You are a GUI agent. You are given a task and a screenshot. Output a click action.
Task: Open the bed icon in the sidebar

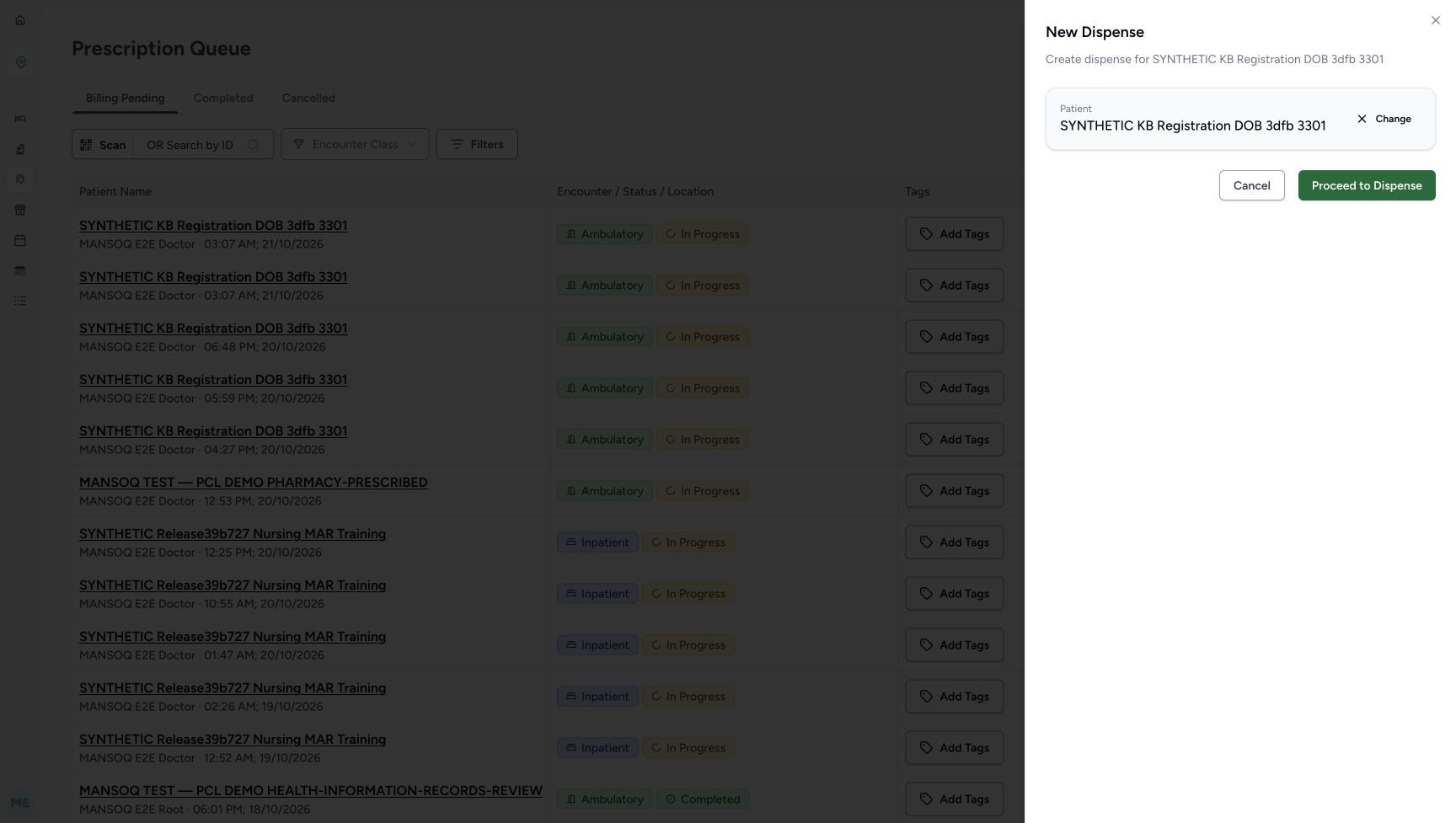pos(20,119)
